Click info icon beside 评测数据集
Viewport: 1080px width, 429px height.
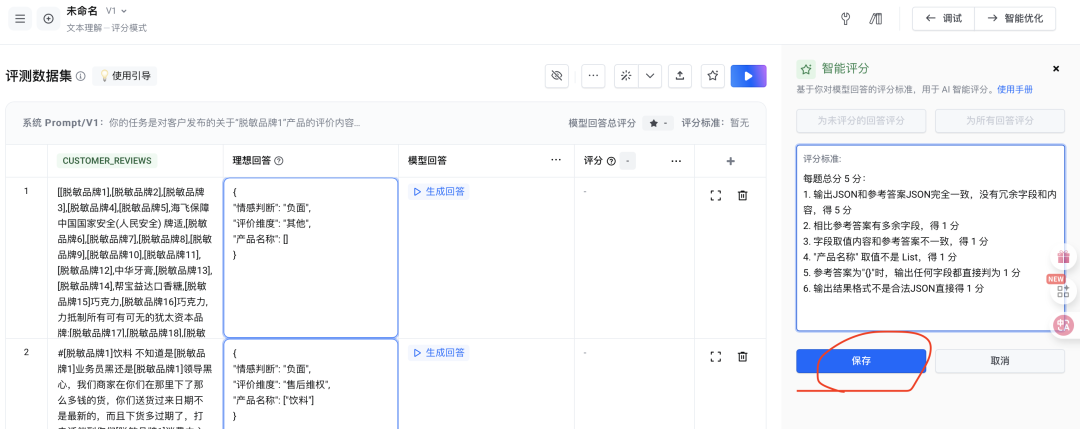point(81,76)
